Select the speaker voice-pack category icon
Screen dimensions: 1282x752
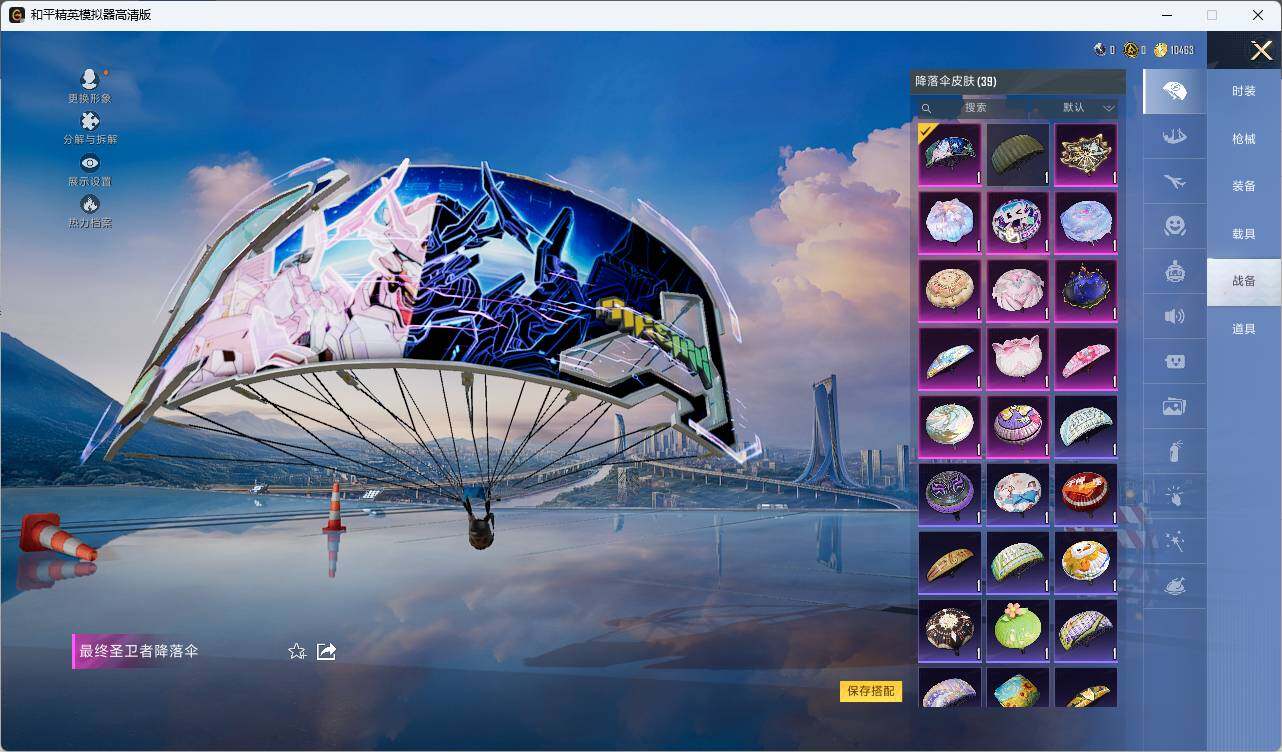1175,316
